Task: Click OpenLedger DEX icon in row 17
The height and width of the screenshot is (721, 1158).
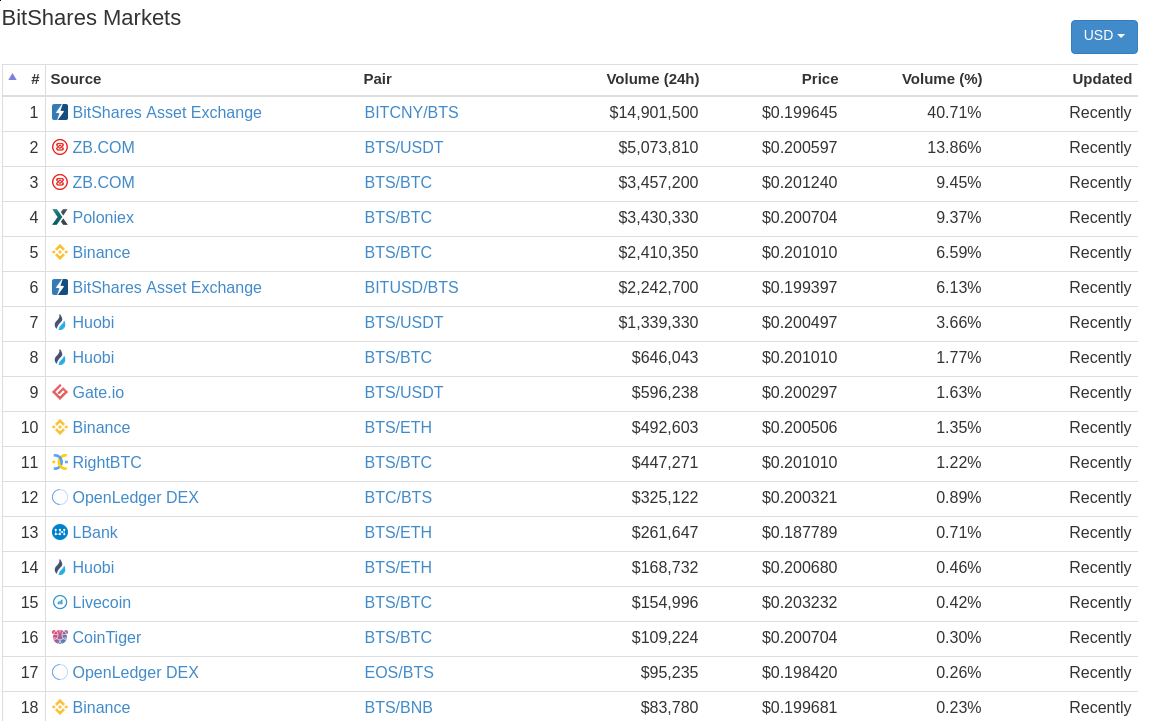Action: point(60,672)
